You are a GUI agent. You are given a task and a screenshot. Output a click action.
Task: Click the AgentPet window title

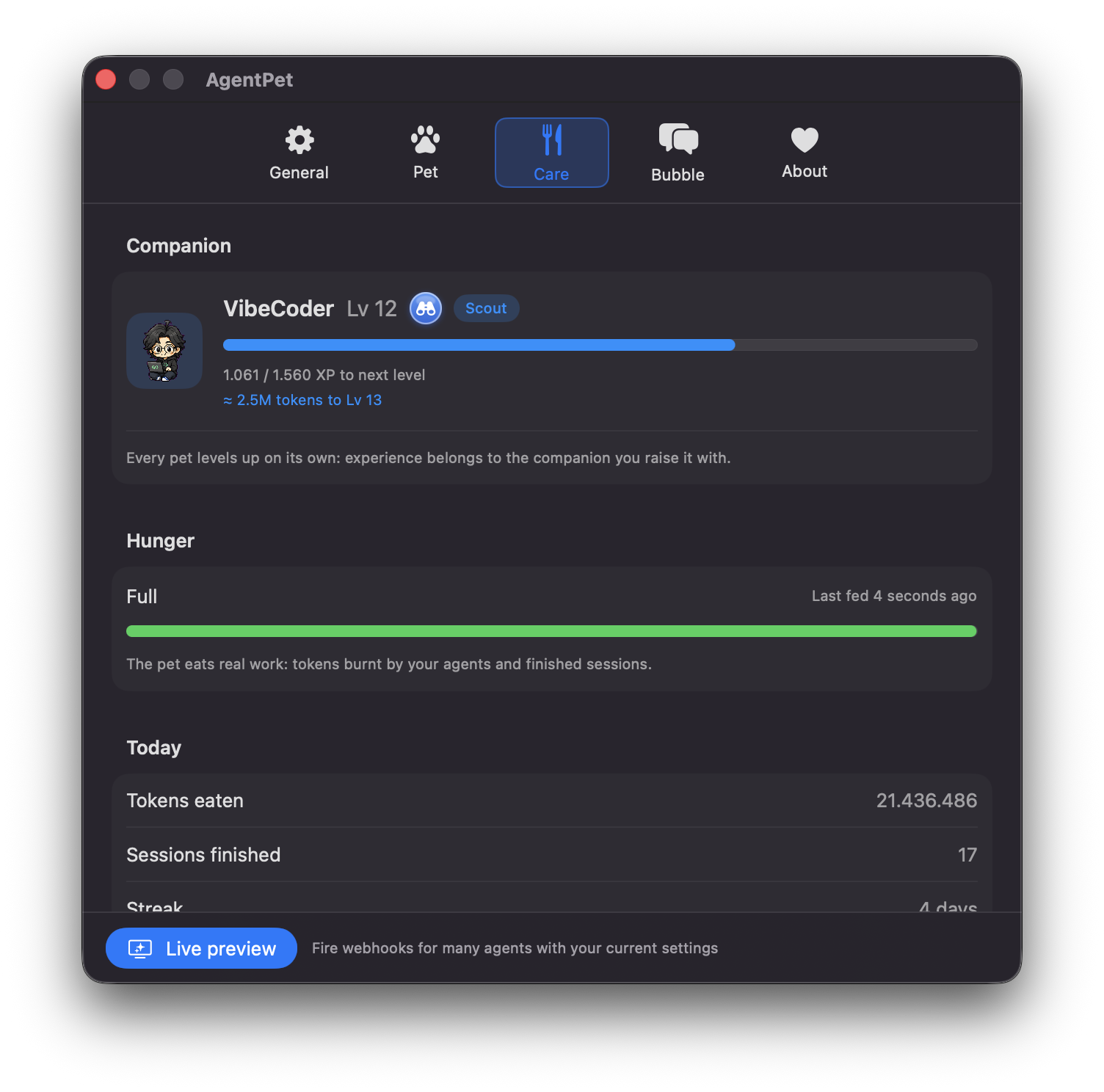(x=249, y=80)
